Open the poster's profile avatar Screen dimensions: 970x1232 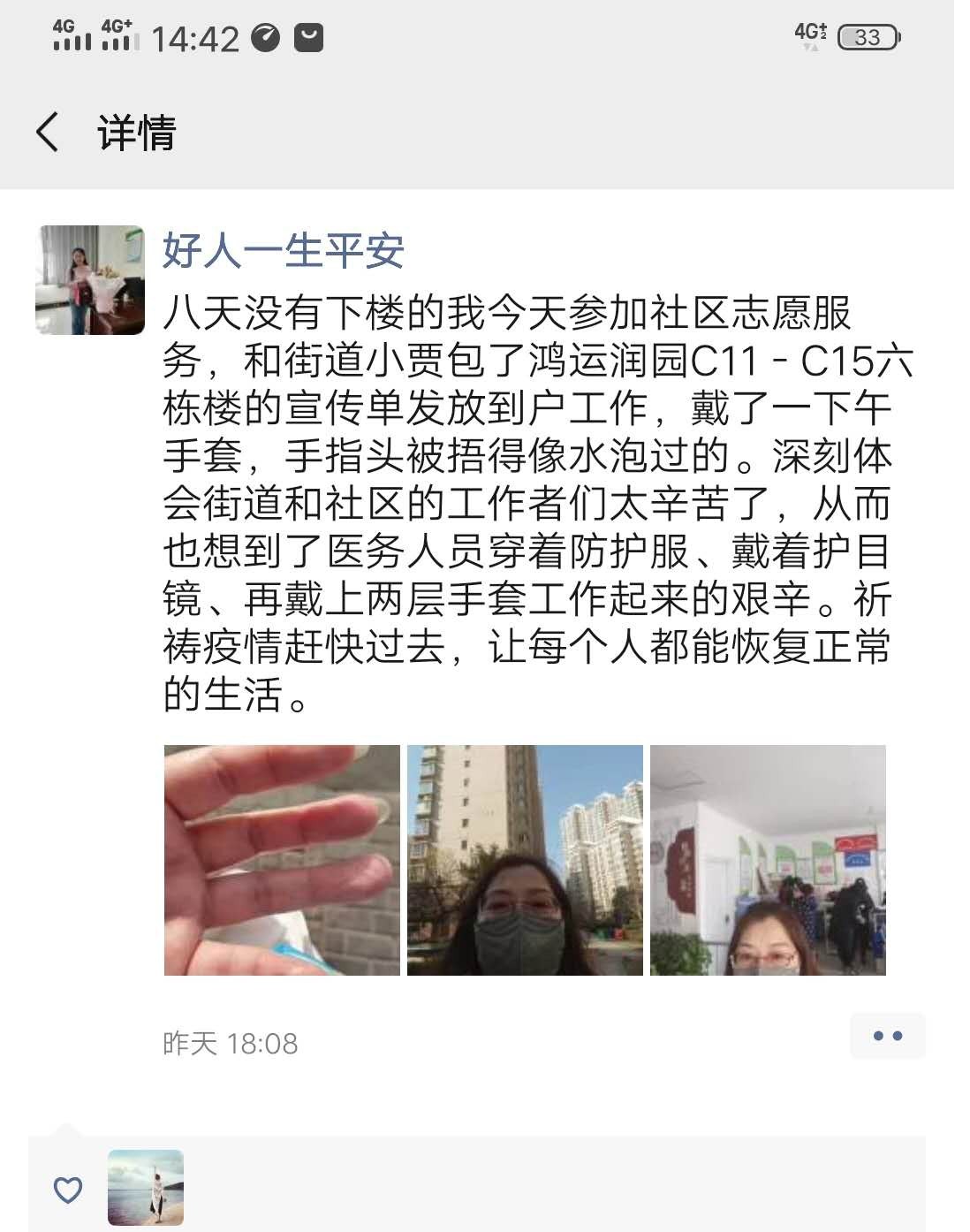(90, 280)
